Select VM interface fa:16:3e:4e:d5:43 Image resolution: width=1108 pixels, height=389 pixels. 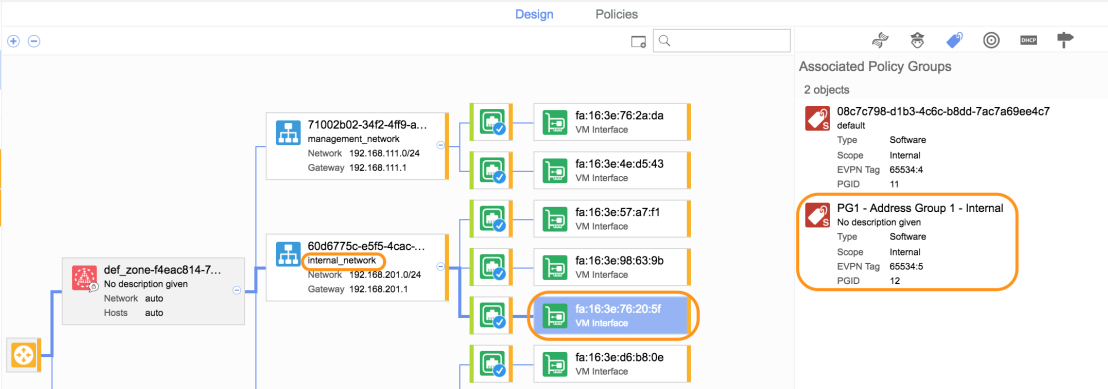[x=612, y=170]
